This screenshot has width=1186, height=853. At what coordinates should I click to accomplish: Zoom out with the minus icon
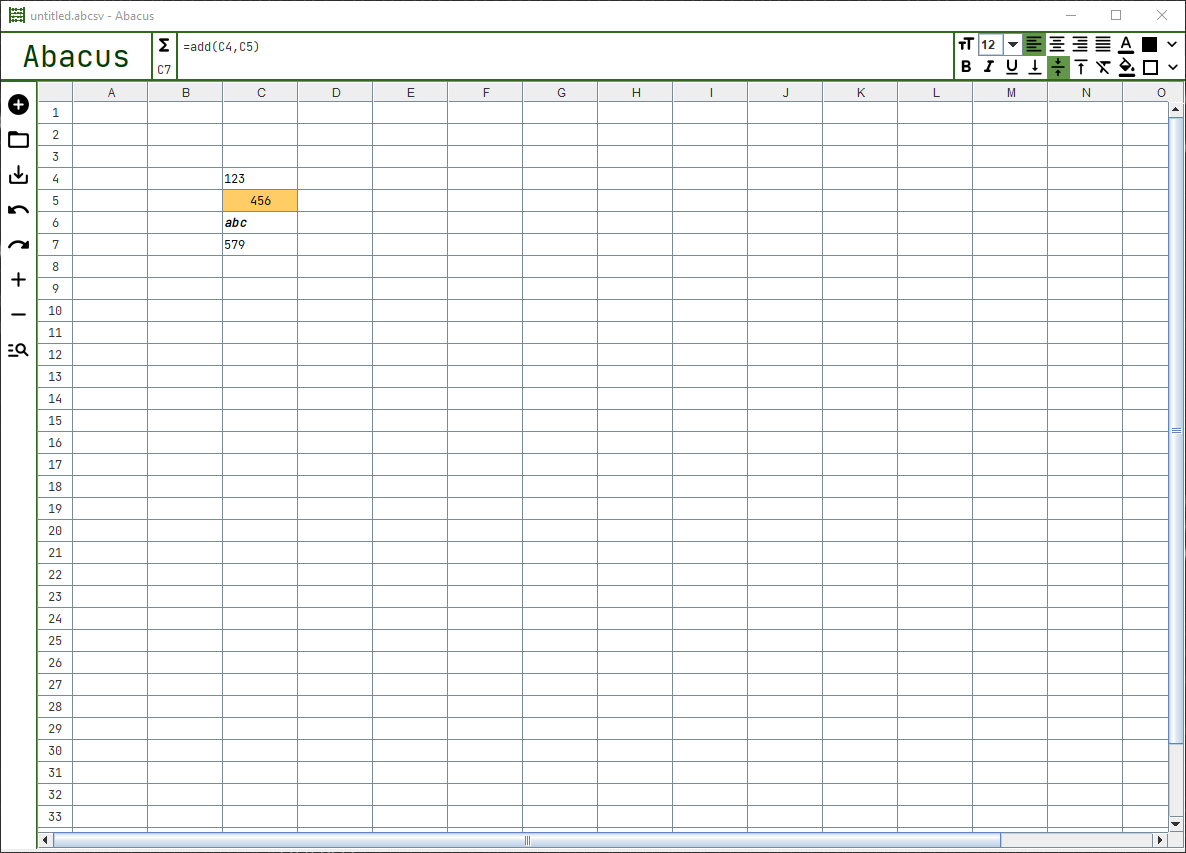pos(18,315)
